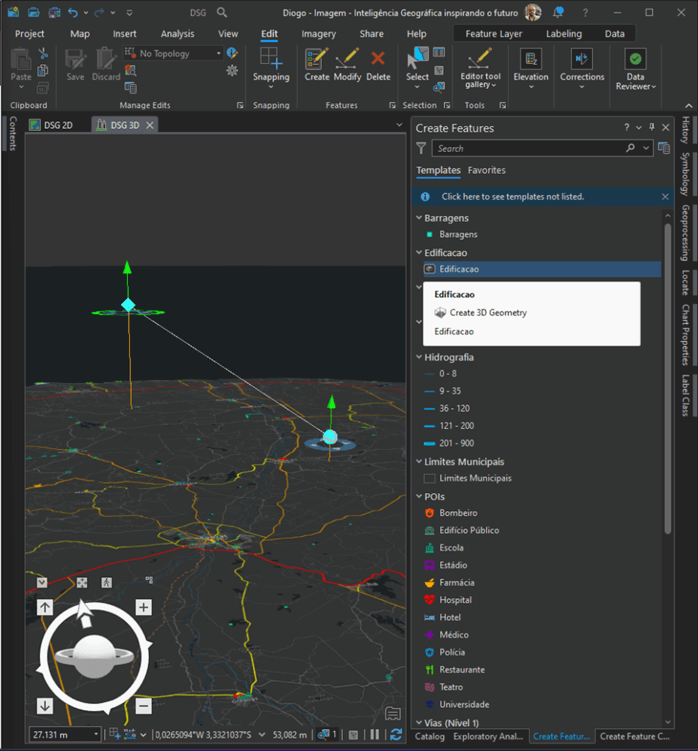Click the filter templates funnel icon
This screenshot has height=751, width=698.
coord(422,148)
